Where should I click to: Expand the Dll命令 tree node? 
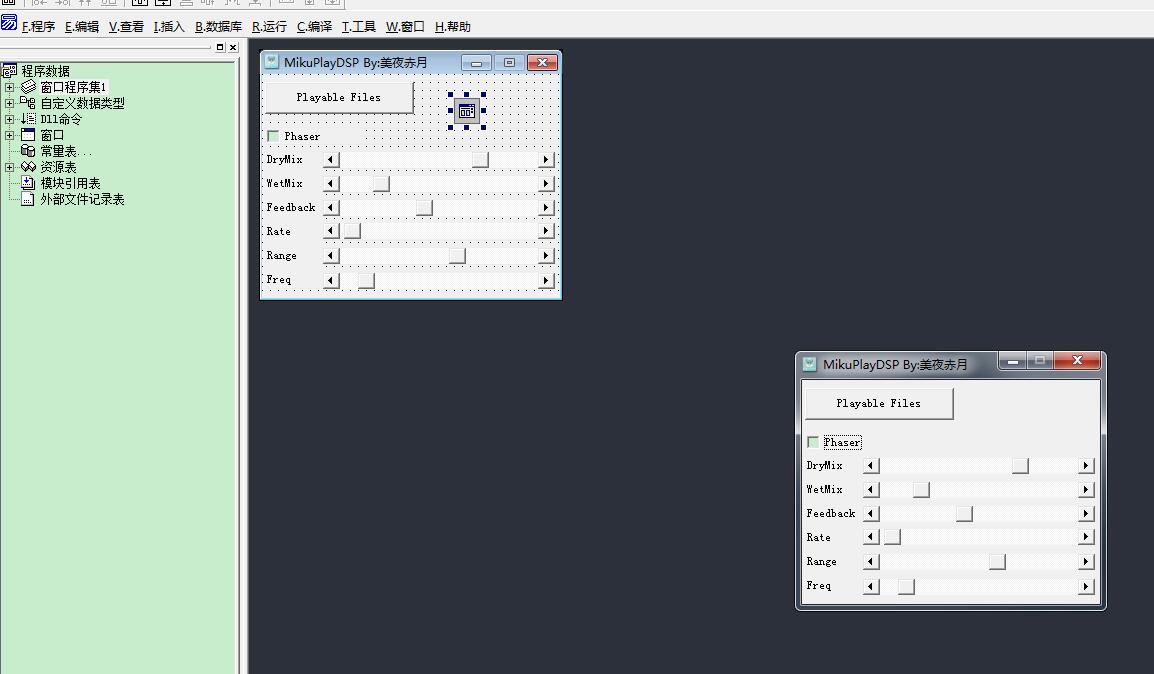click(10, 119)
